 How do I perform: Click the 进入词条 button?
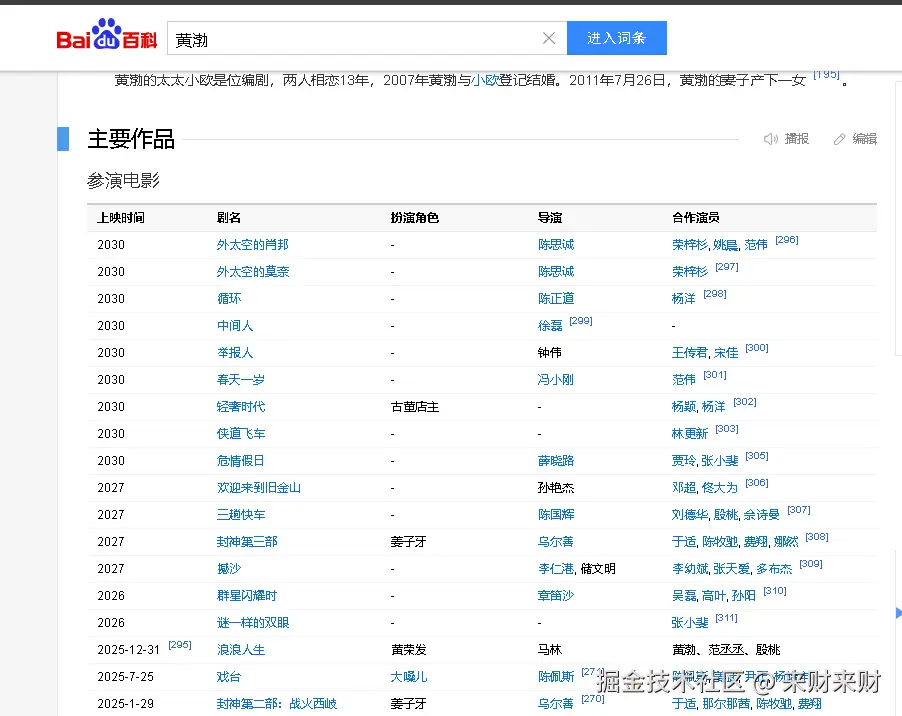(x=617, y=37)
